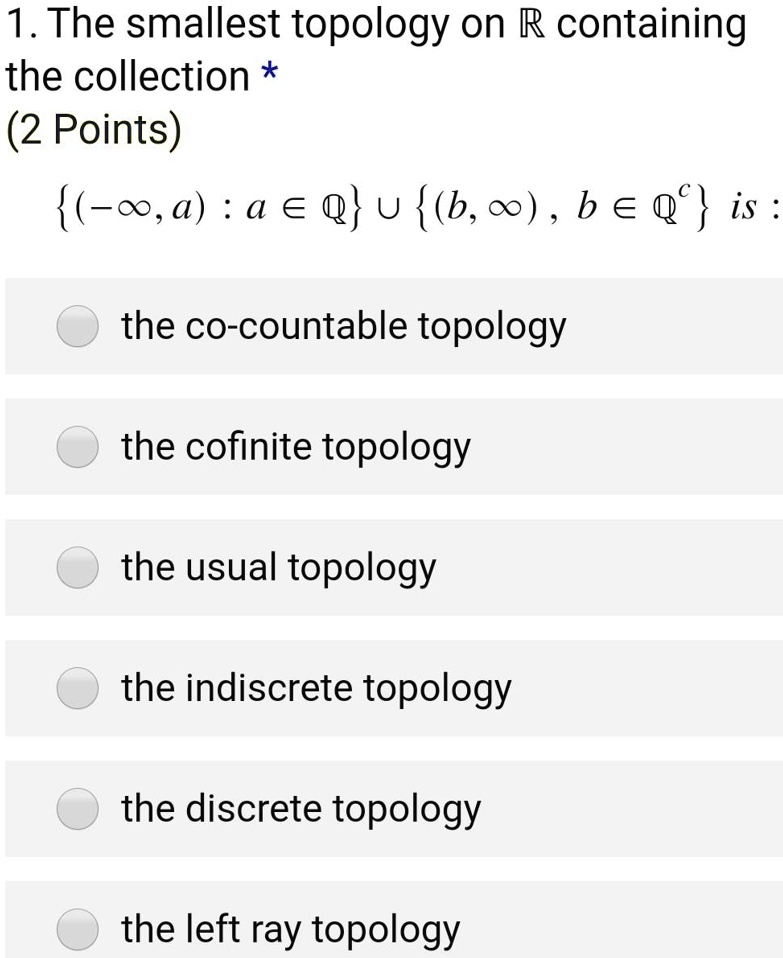This screenshot has height=958, width=783.
Task: Click the left ray topology answer label
Action: 289,930
